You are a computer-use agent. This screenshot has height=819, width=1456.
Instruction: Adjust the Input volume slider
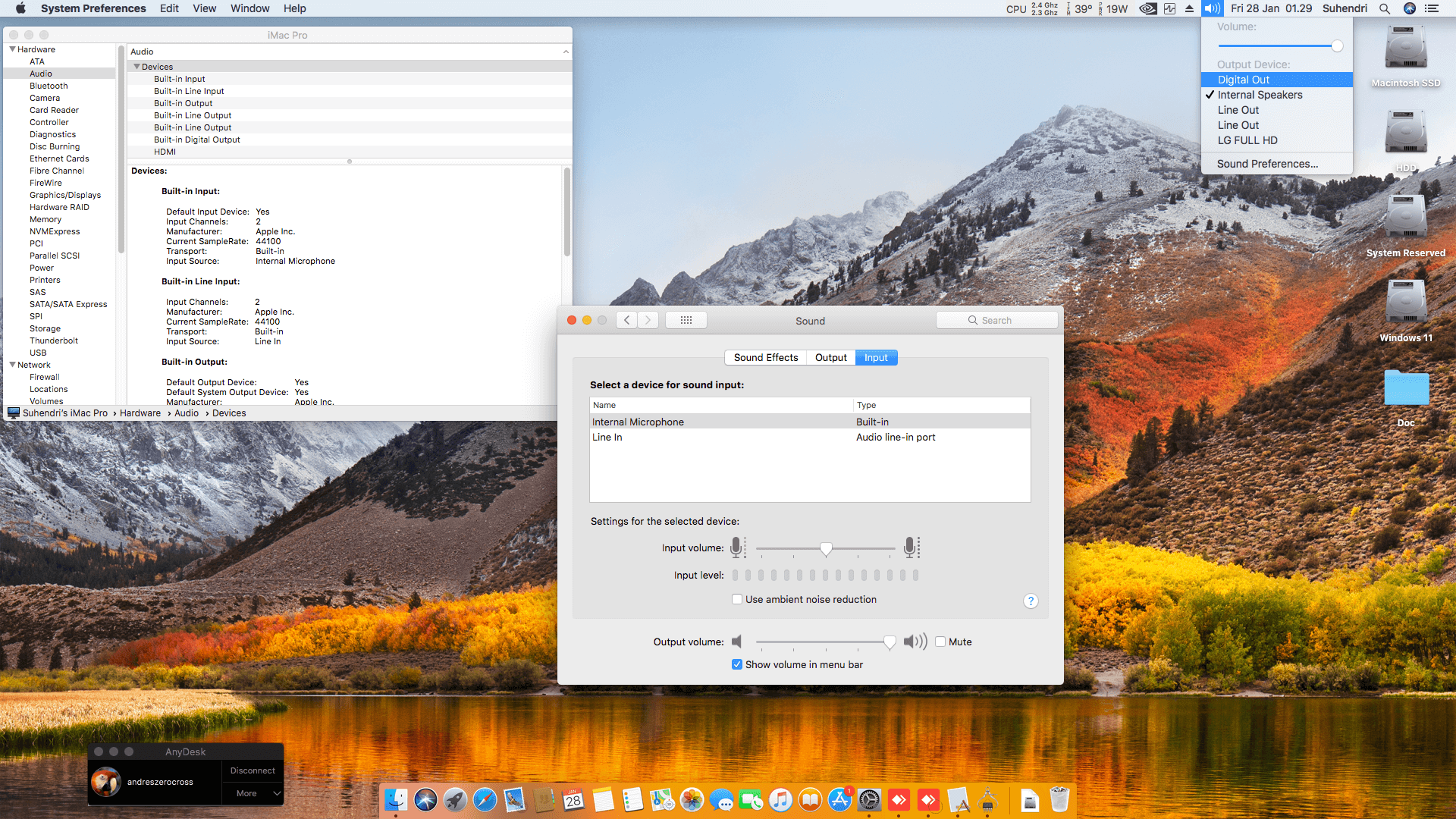click(x=826, y=548)
